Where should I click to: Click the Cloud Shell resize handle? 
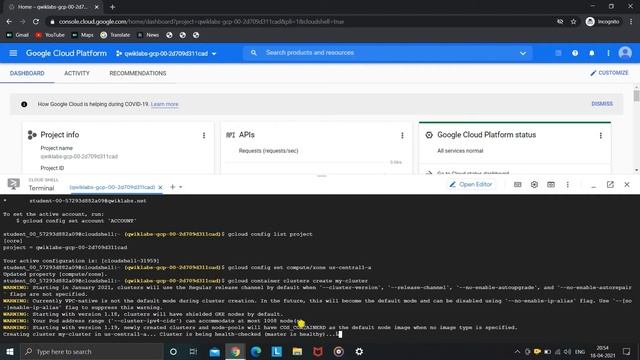(x=322, y=176)
